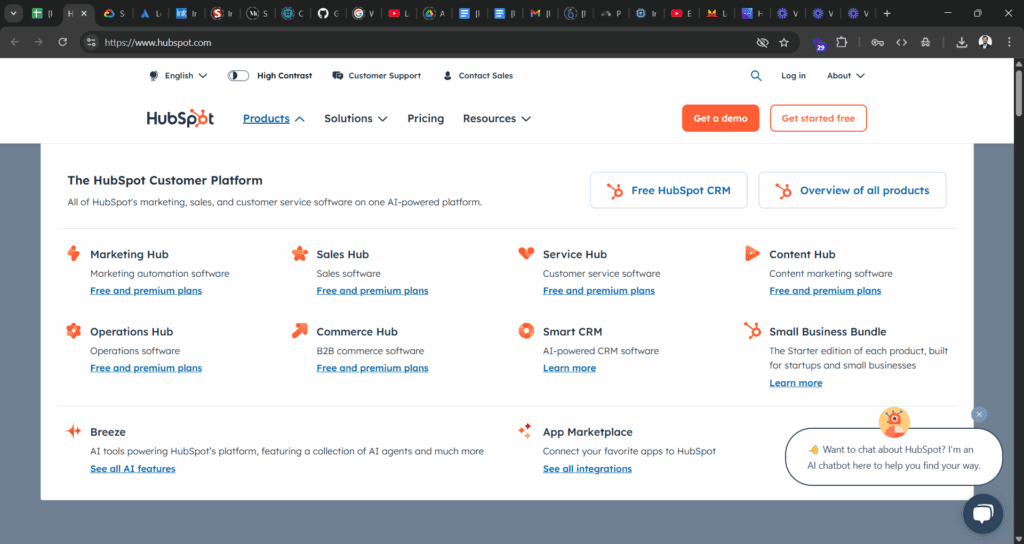Open the browser profile avatar

(x=985, y=42)
